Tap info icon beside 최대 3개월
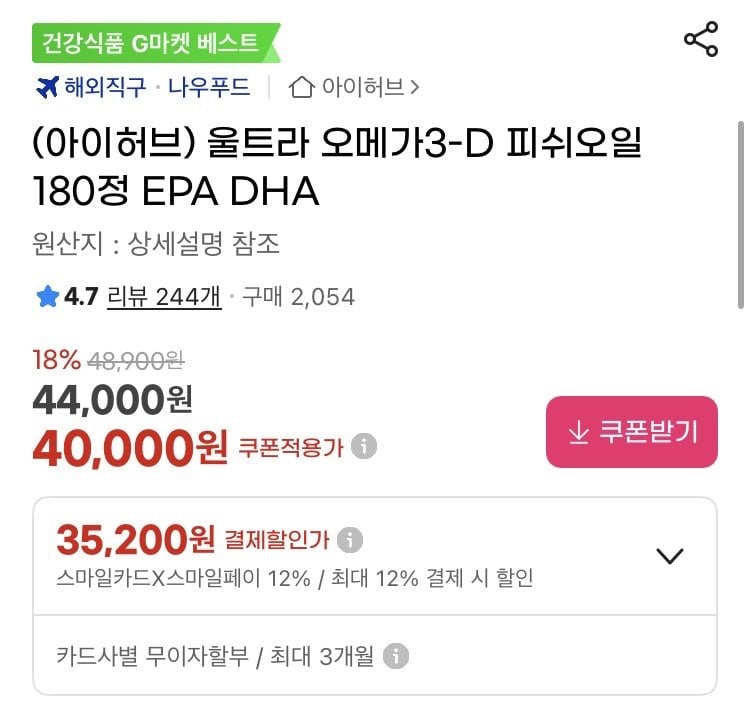This screenshot has width=750, height=726. [x=397, y=656]
